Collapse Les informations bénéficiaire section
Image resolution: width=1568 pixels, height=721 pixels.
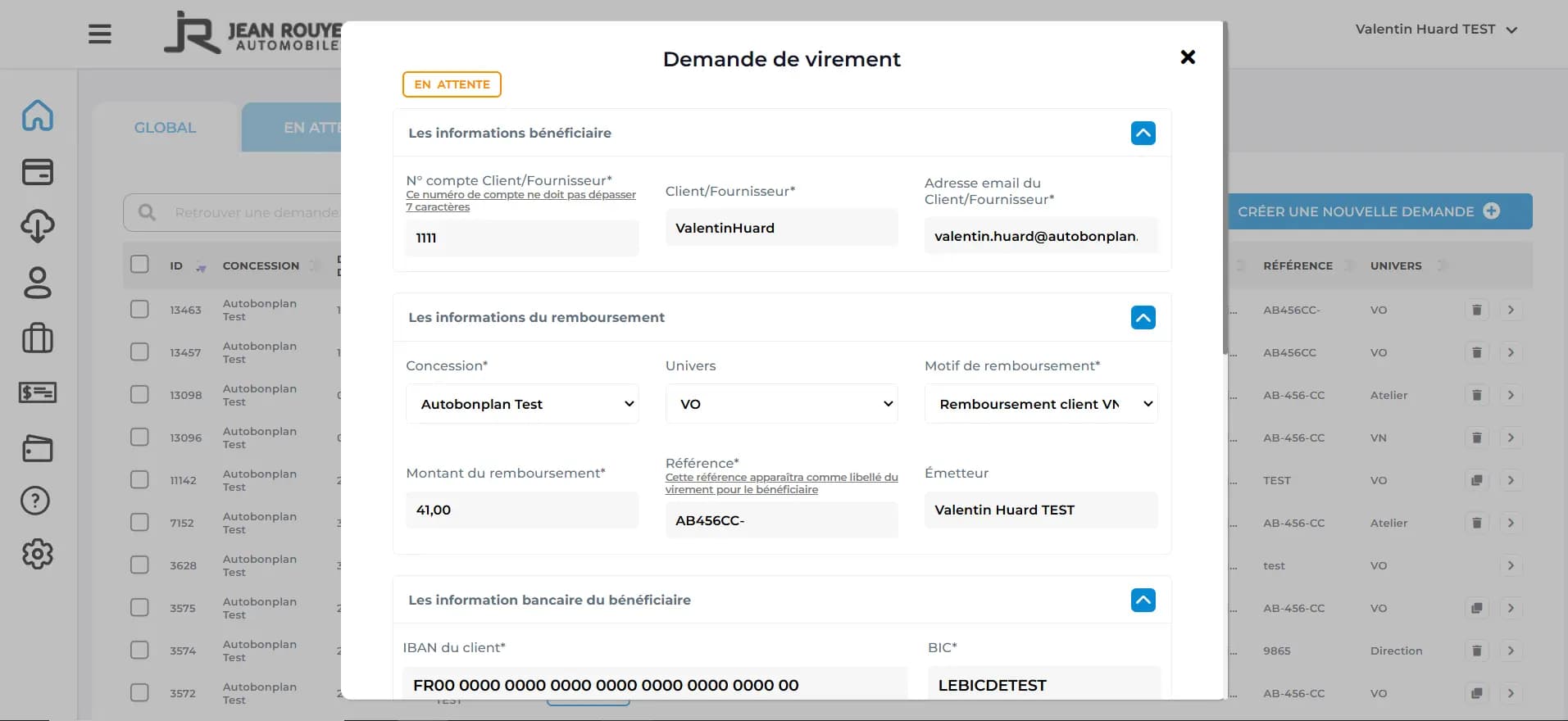pyautogui.click(x=1143, y=133)
